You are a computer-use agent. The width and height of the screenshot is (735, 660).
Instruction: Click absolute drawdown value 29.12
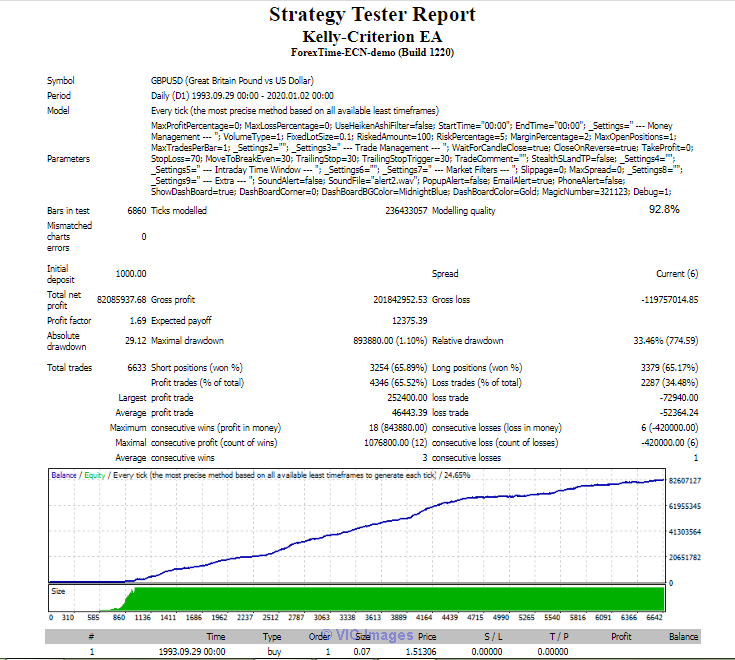pos(135,341)
